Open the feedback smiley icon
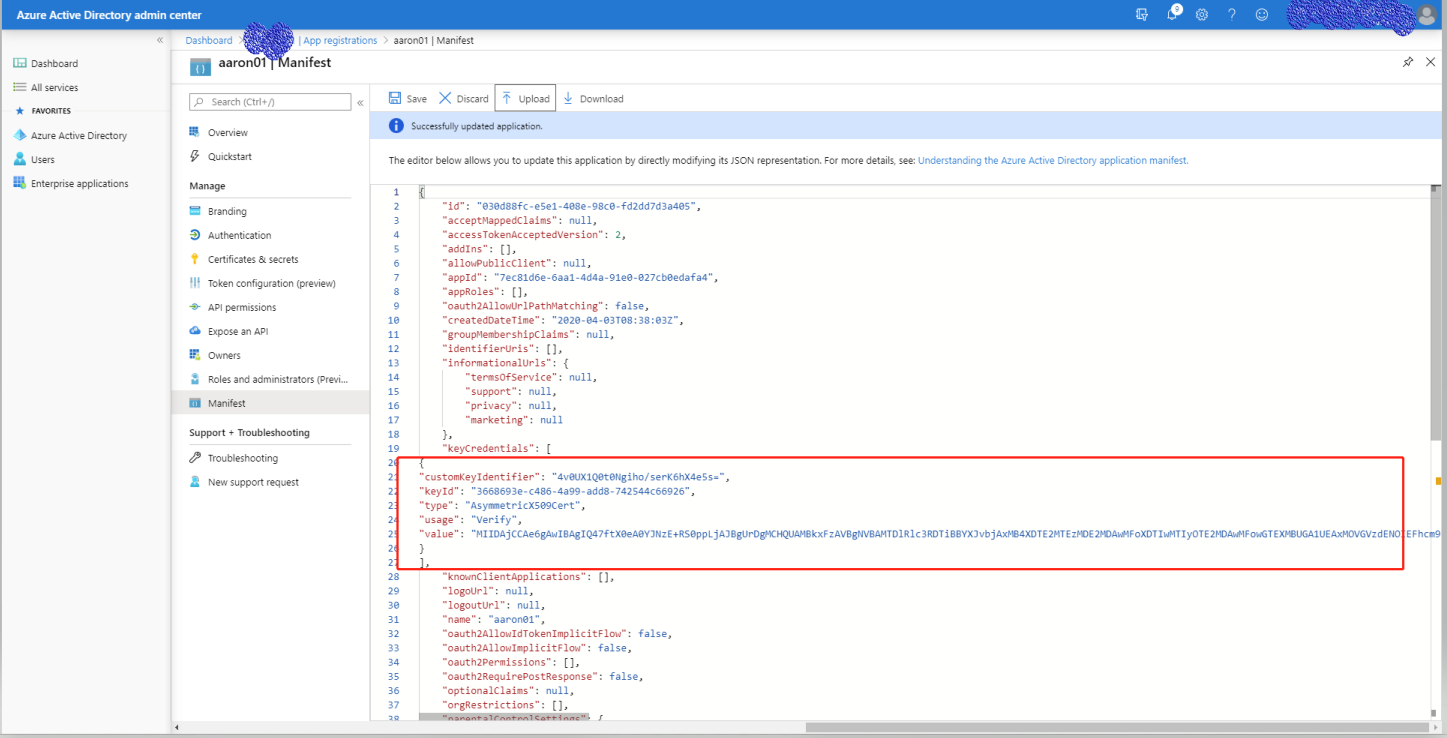Image resolution: width=1447 pixels, height=738 pixels. pyautogui.click(x=1262, y=14)
